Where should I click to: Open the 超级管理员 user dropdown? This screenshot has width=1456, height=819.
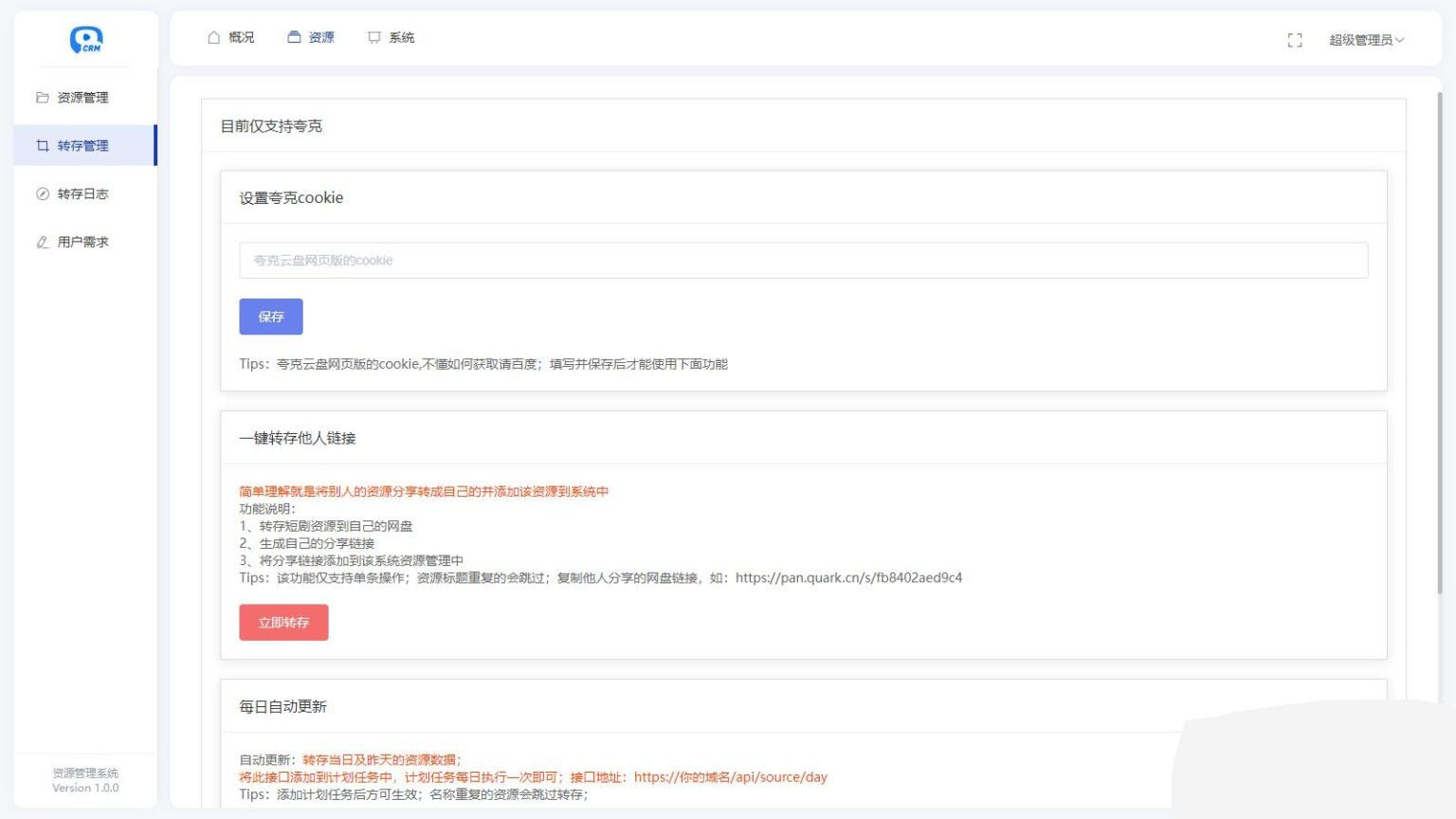coord(1366,40)
